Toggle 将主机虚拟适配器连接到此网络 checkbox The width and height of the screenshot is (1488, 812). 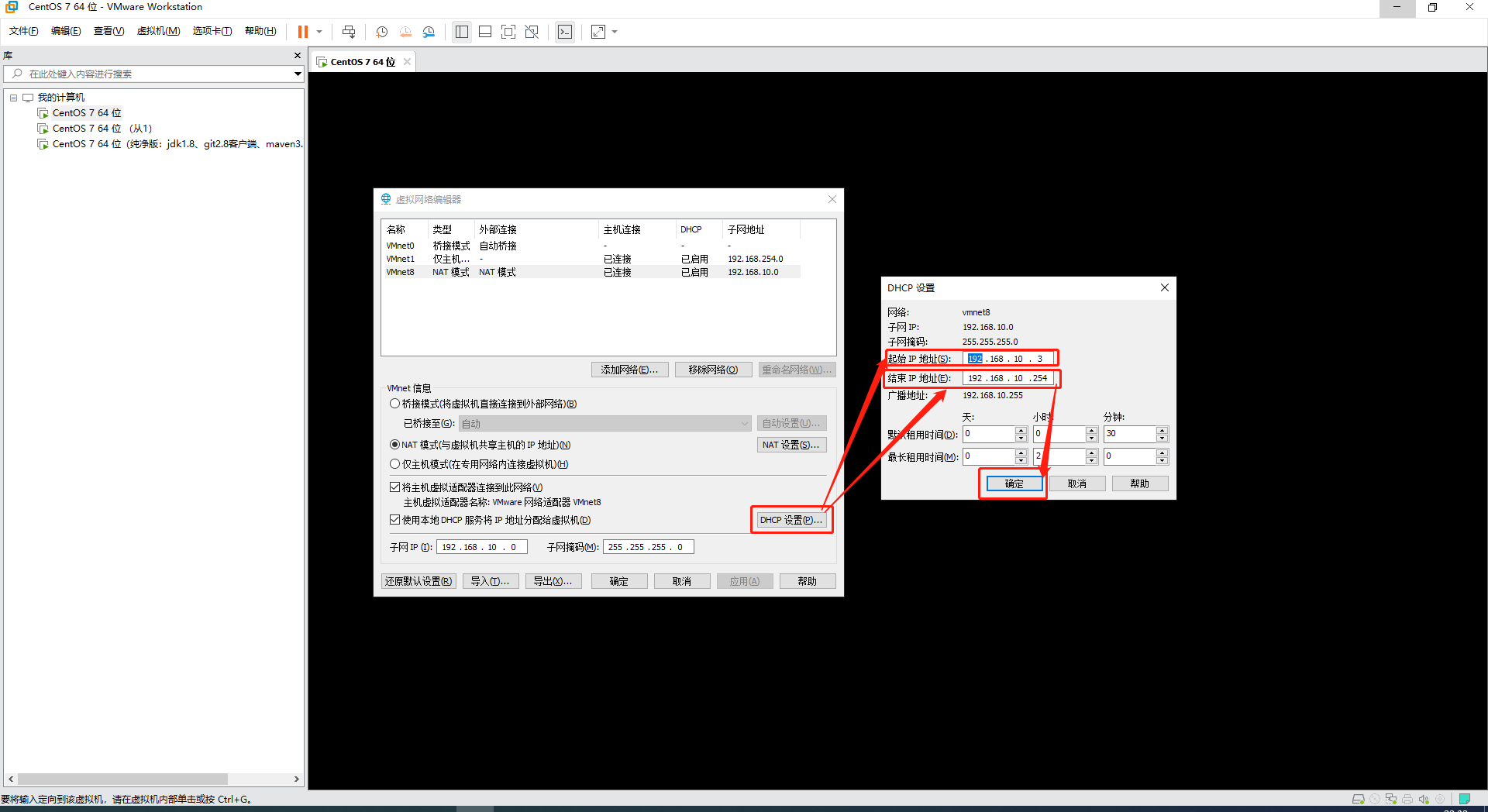click(394, 487)
